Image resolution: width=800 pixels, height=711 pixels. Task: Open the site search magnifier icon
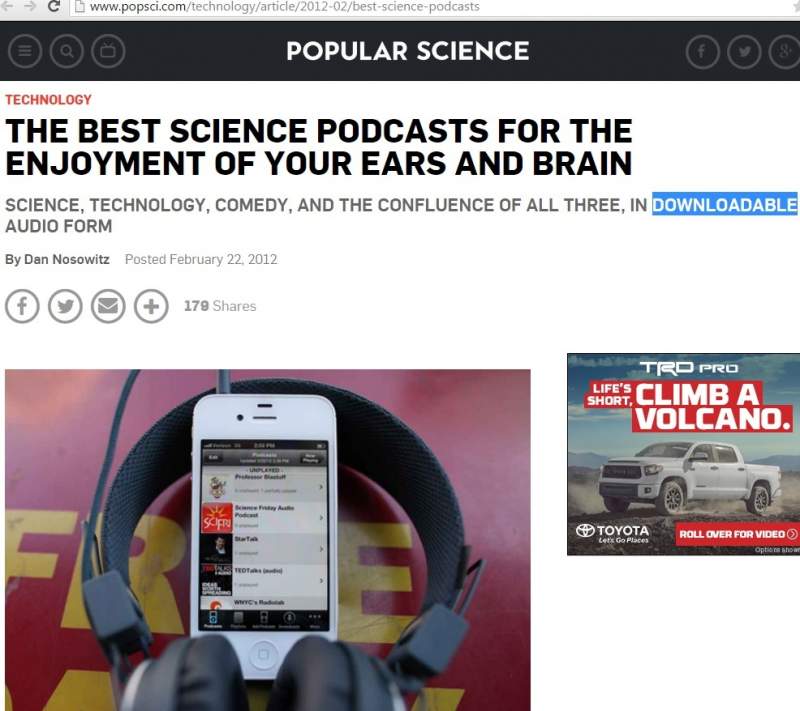[66, 51]
